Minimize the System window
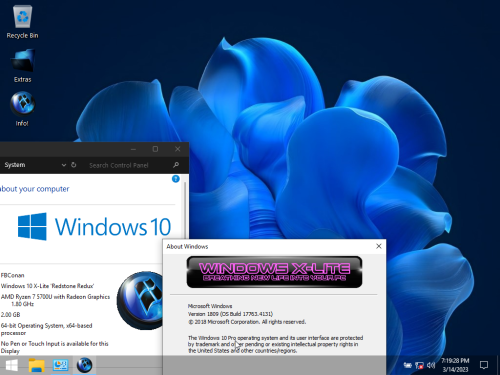This screenshot has height=375, width=500. [x=133, y=149]
